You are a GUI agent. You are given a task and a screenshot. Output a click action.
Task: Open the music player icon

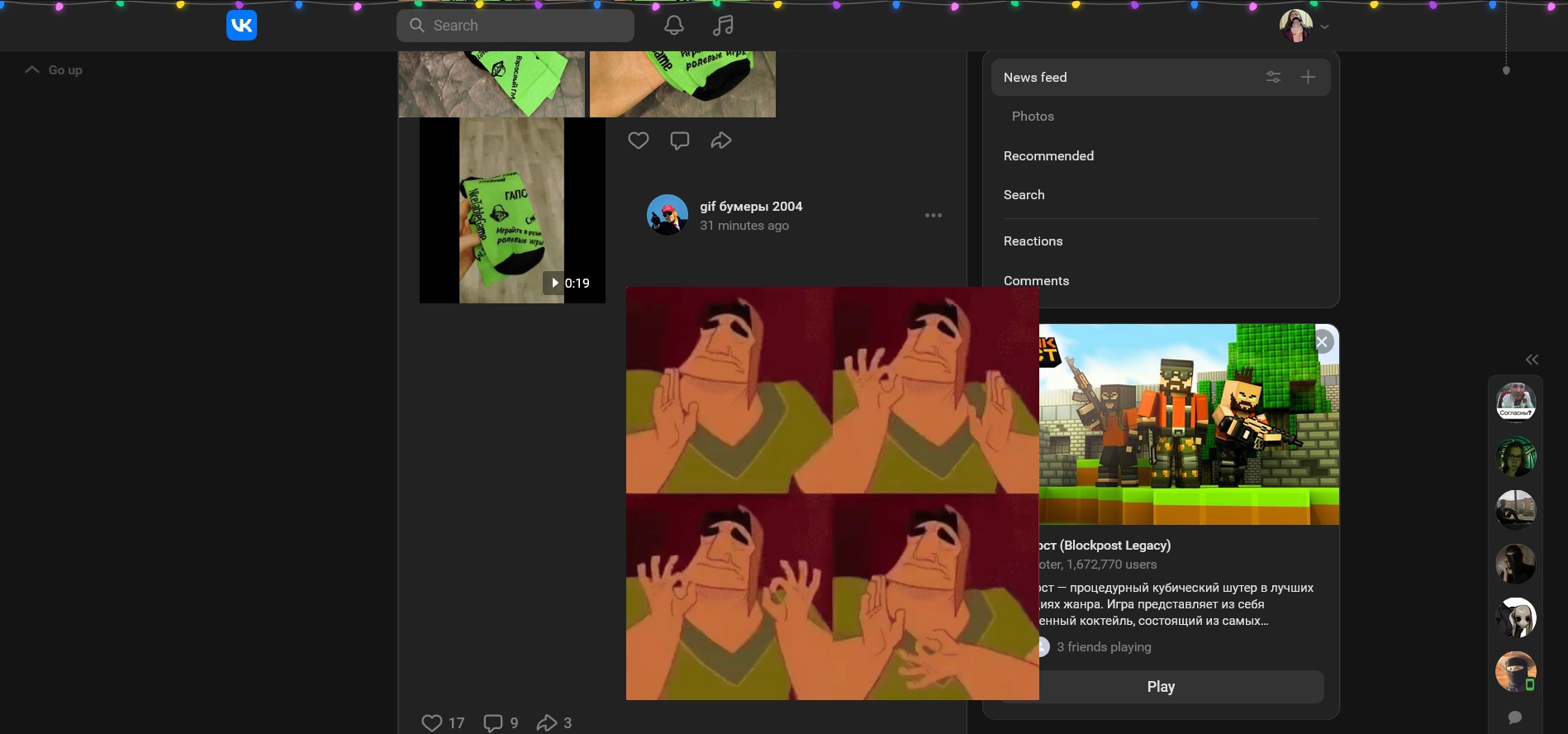pos(723,26)
